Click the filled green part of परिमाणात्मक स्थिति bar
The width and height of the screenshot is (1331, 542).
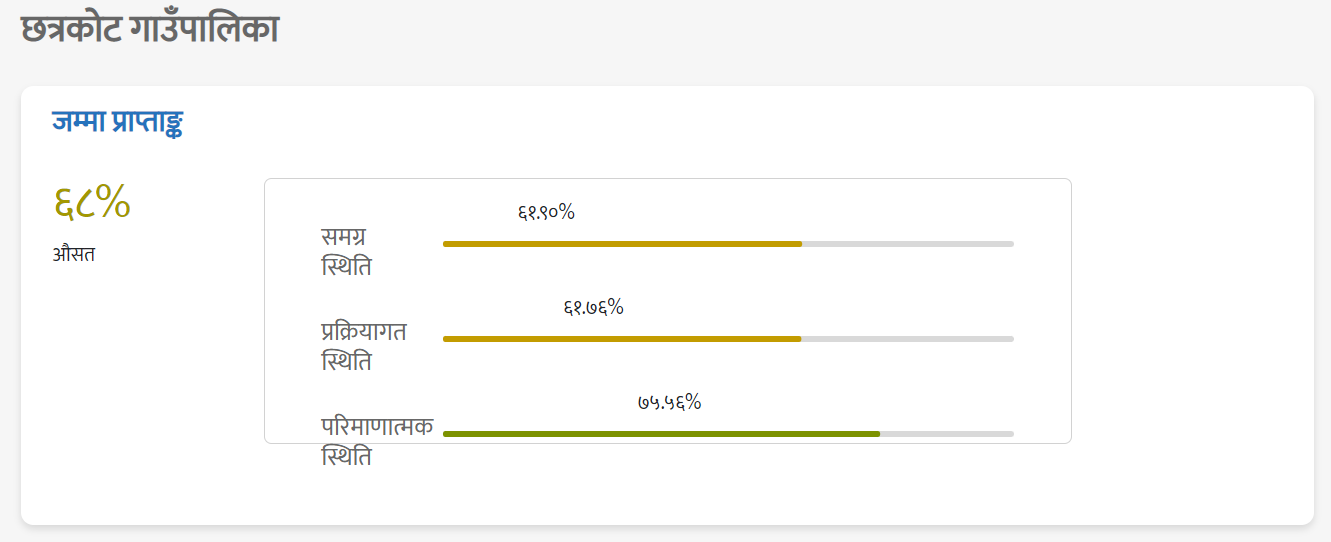click(661, 434)
